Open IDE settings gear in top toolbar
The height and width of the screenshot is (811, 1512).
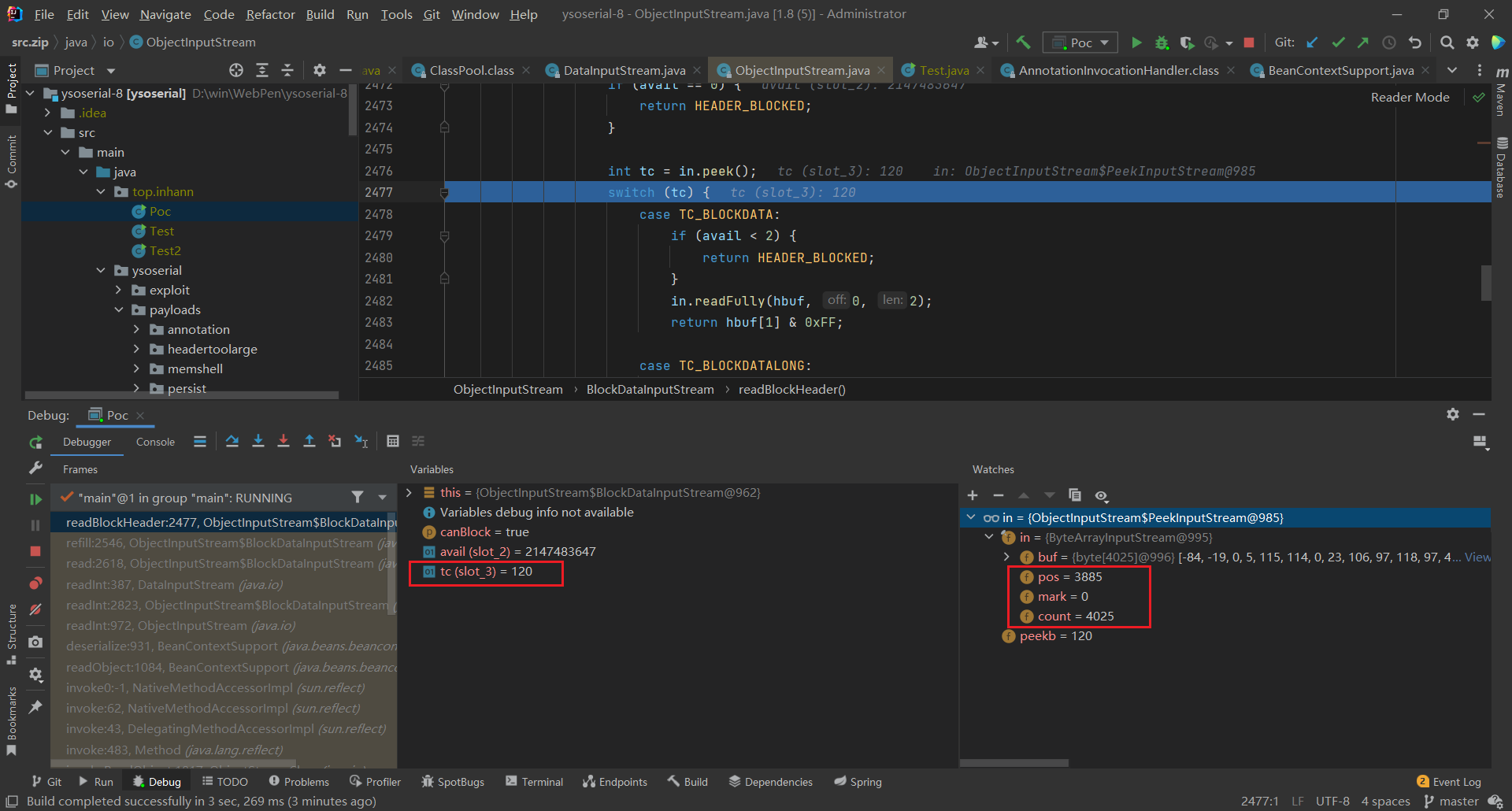click(x=1473, y=43)
